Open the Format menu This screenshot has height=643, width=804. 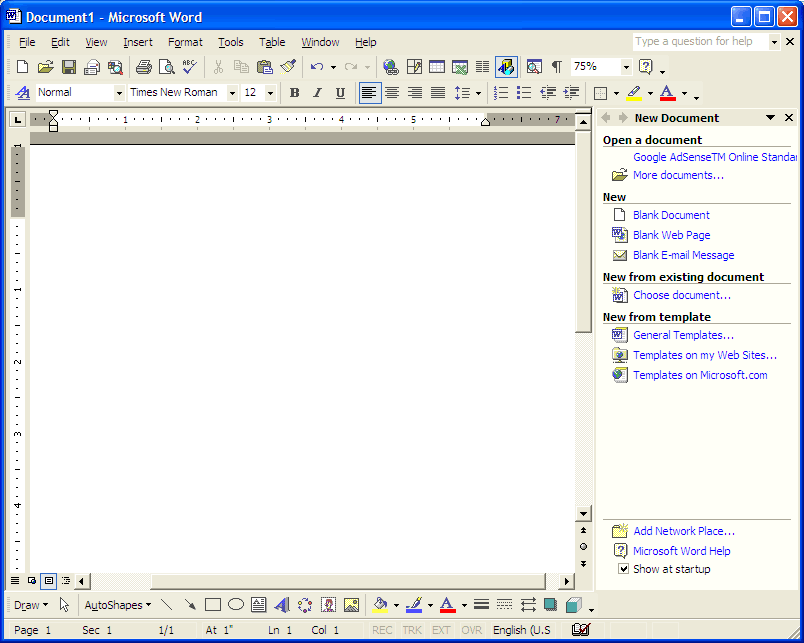185,42
